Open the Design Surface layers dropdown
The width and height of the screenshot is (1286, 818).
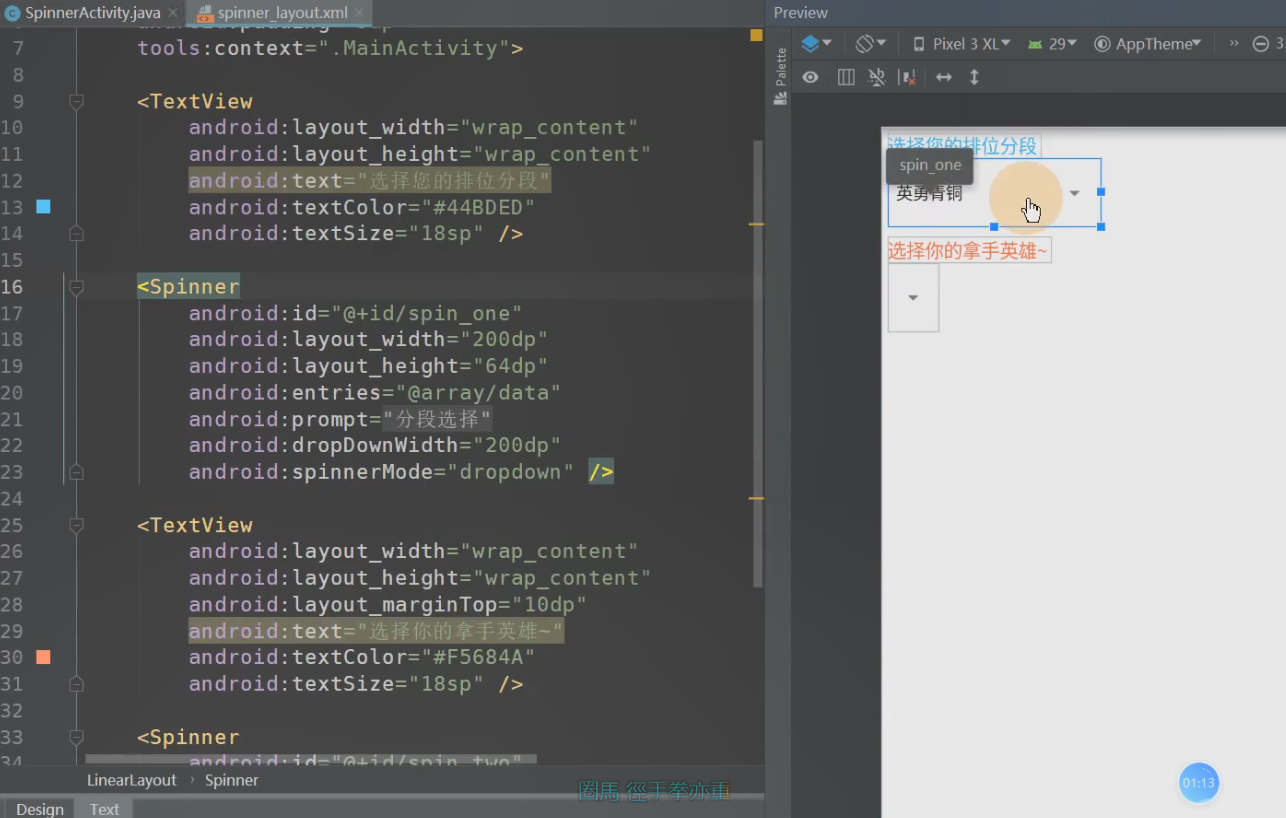coord(816,44)
